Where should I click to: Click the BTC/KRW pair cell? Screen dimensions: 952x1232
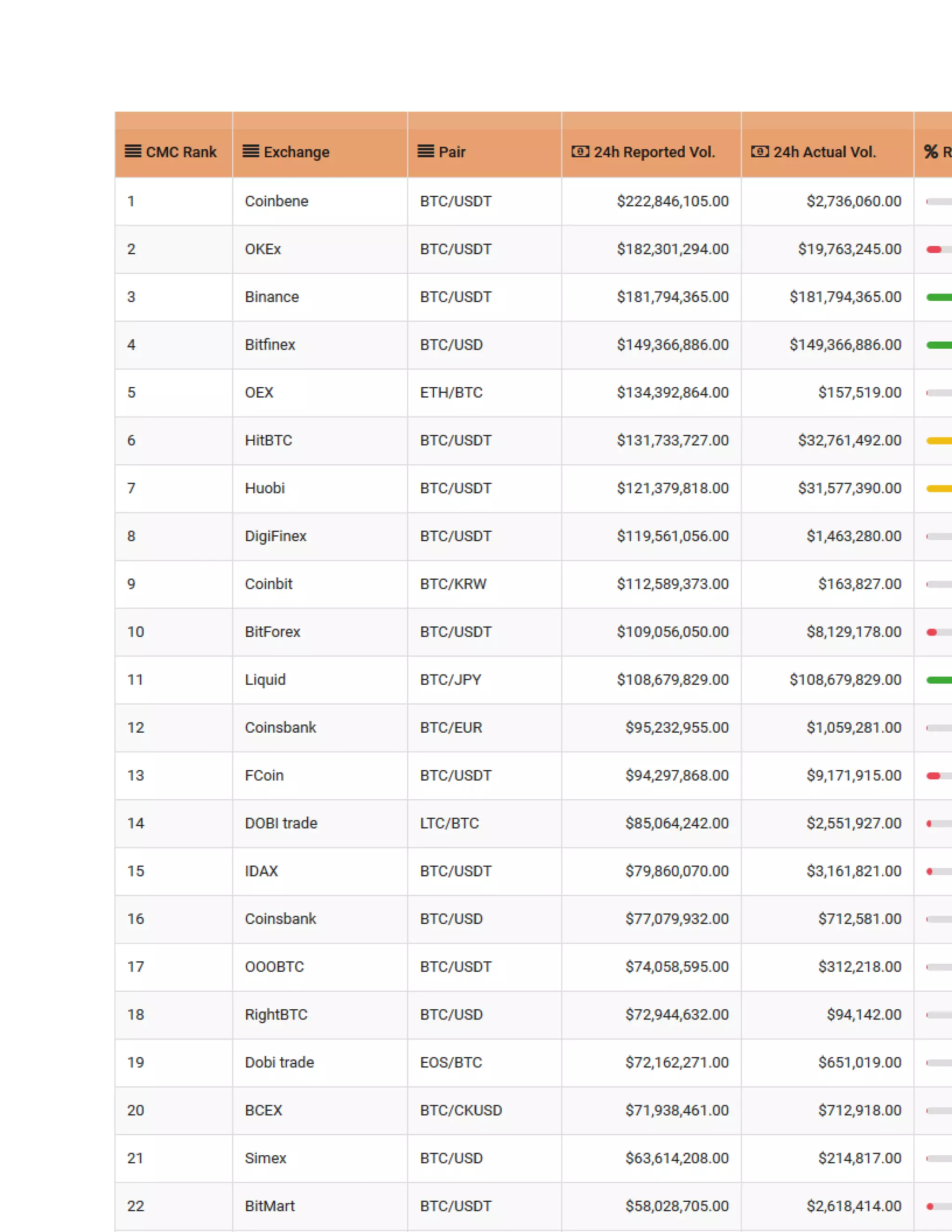tap(484, 584)
